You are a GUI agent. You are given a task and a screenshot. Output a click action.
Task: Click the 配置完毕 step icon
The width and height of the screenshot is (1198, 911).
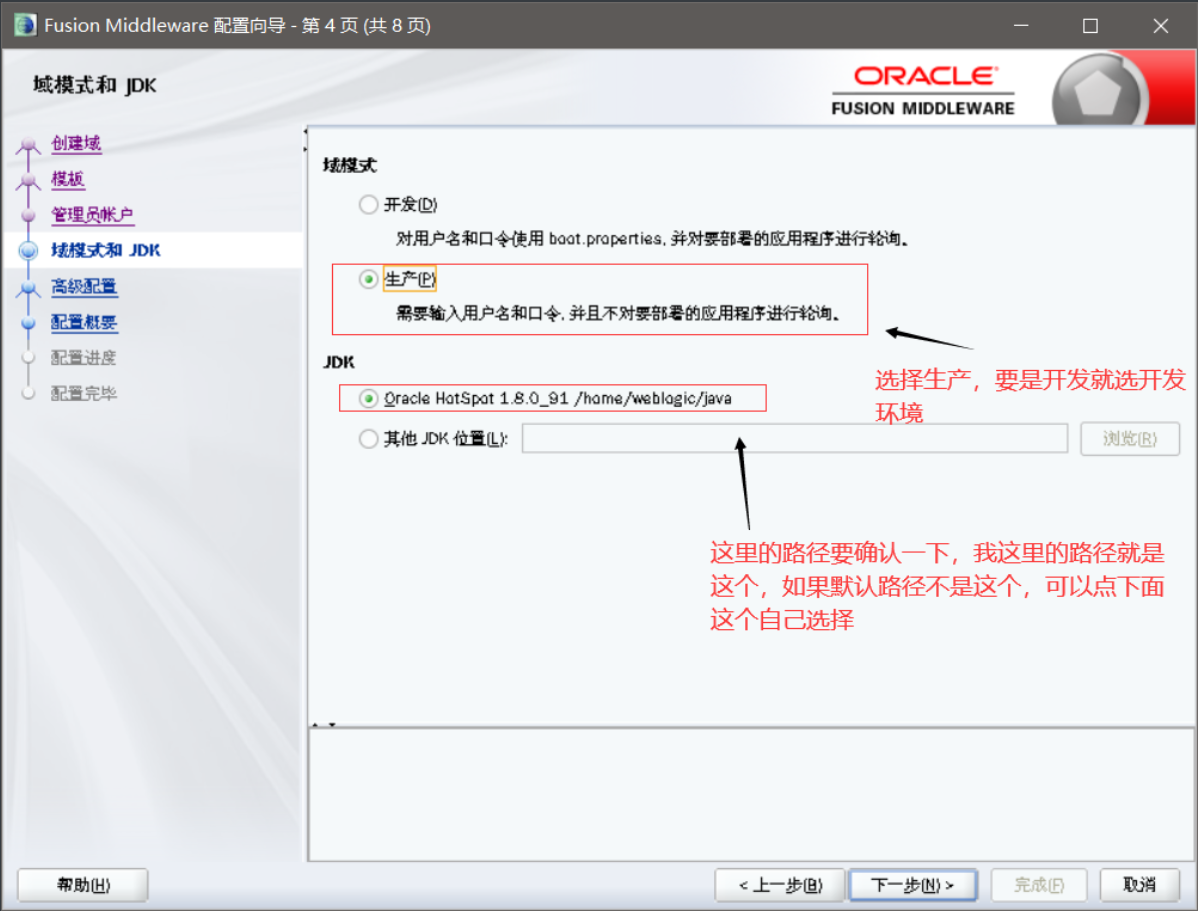(30, 393)
